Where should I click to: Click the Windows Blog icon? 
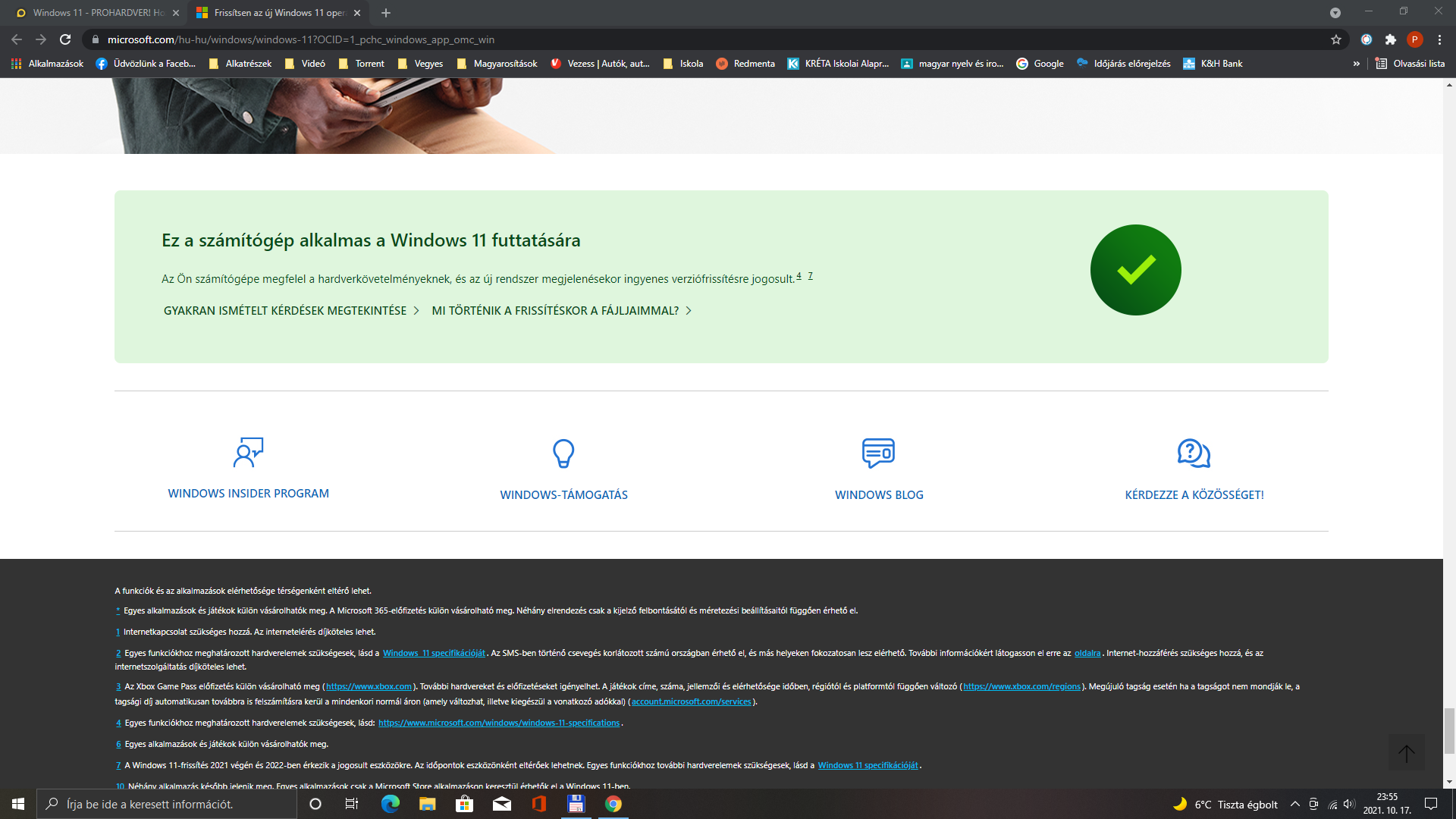[x=879, y=453]
